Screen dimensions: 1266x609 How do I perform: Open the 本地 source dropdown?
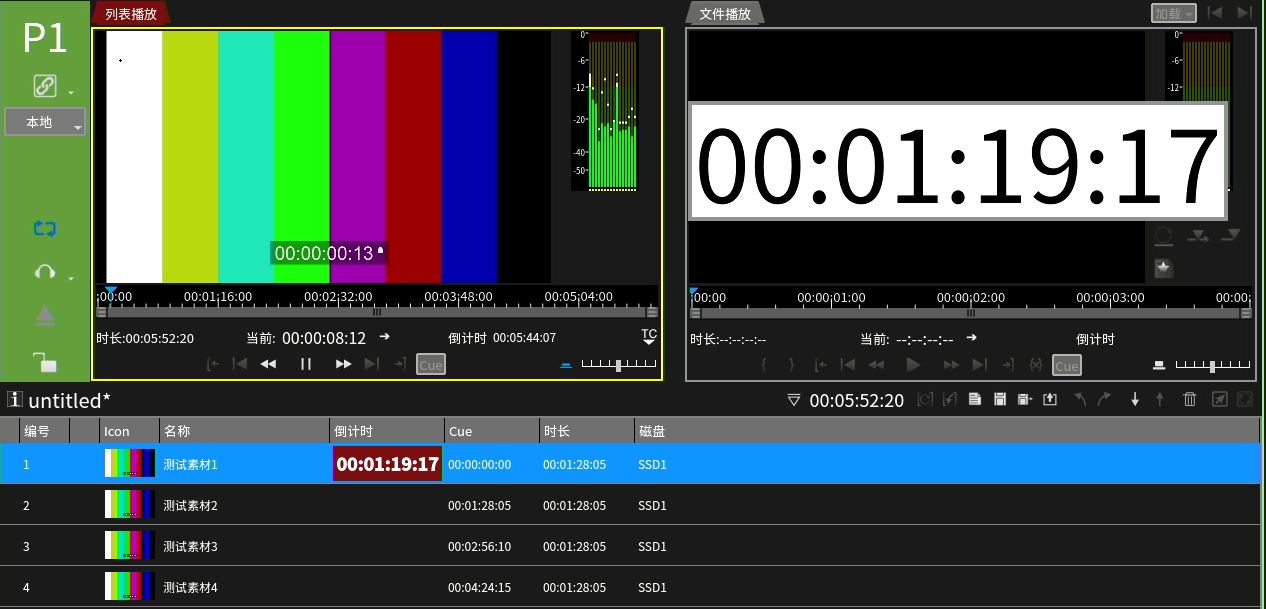(45, 122)
